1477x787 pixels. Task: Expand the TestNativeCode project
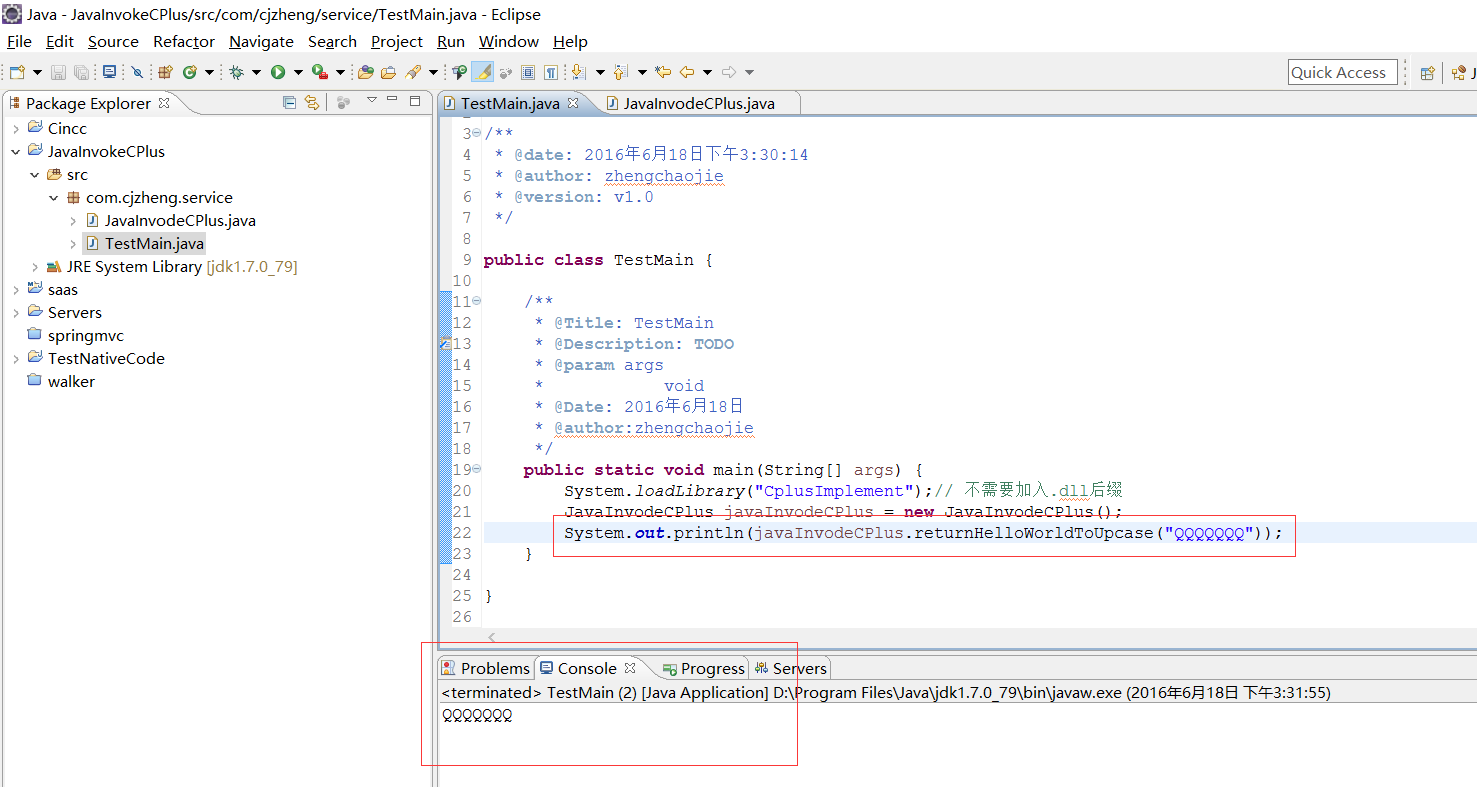16,358
